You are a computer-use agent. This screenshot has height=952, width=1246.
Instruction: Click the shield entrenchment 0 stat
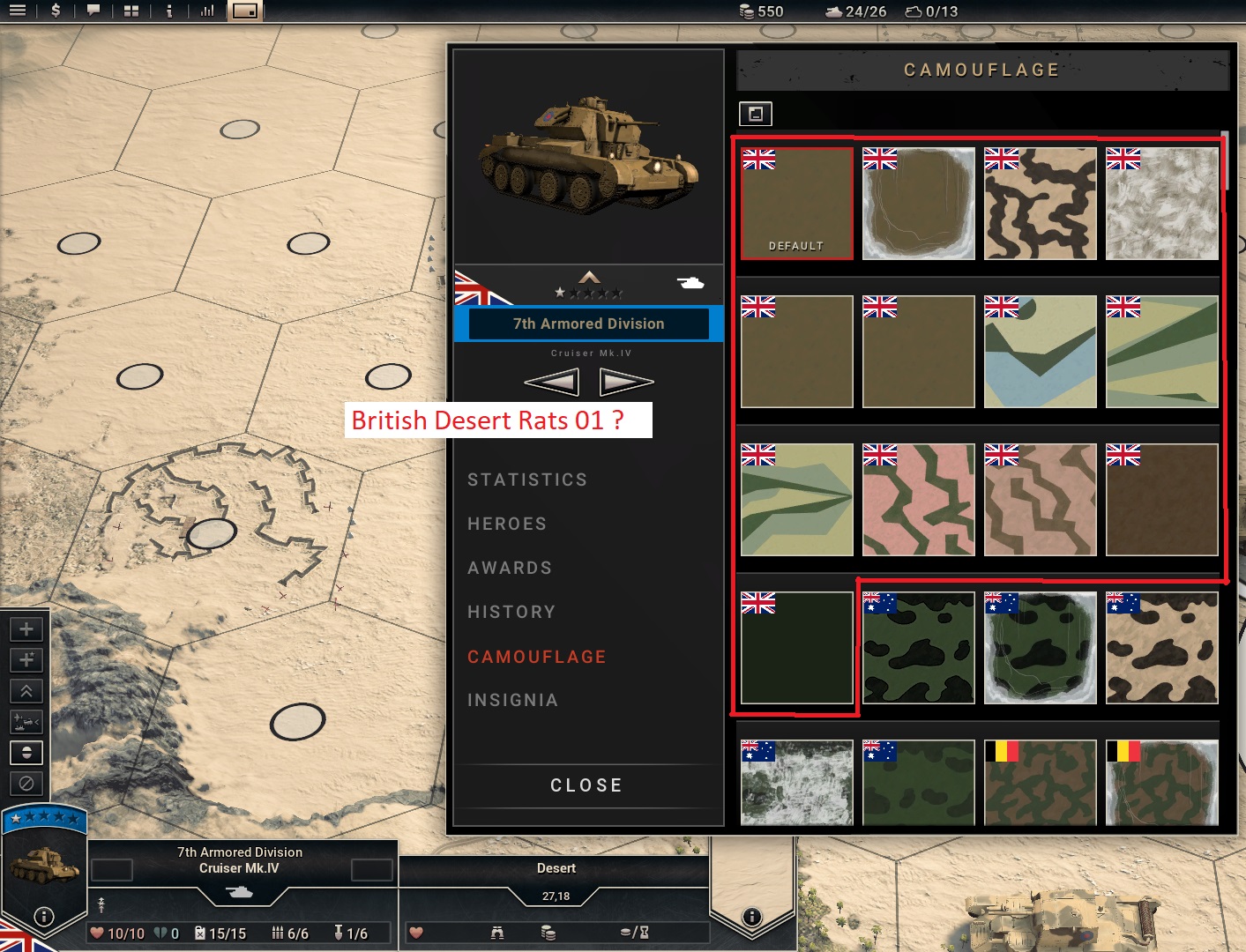[167, 933]
